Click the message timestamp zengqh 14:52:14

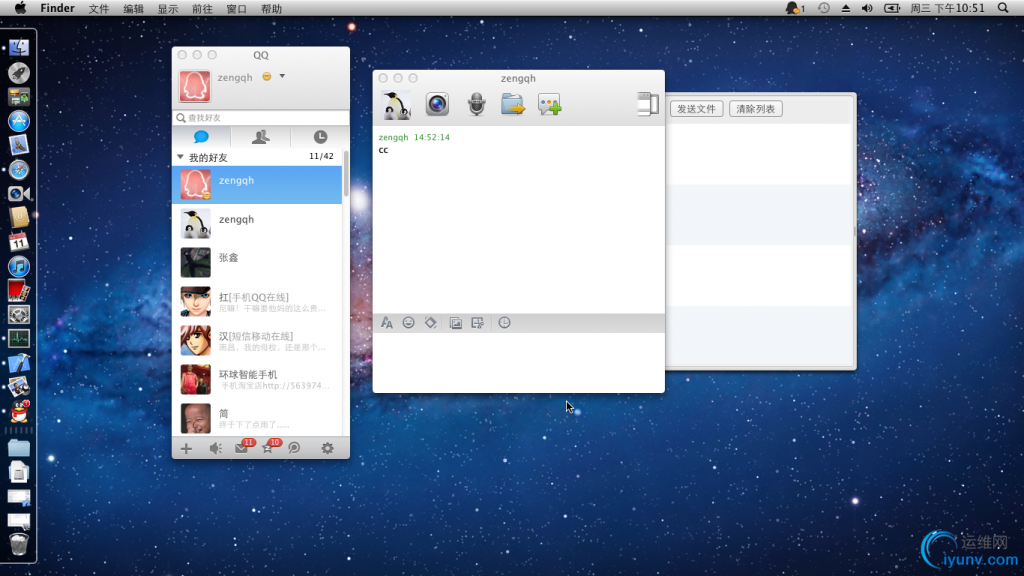pos(414,137)
